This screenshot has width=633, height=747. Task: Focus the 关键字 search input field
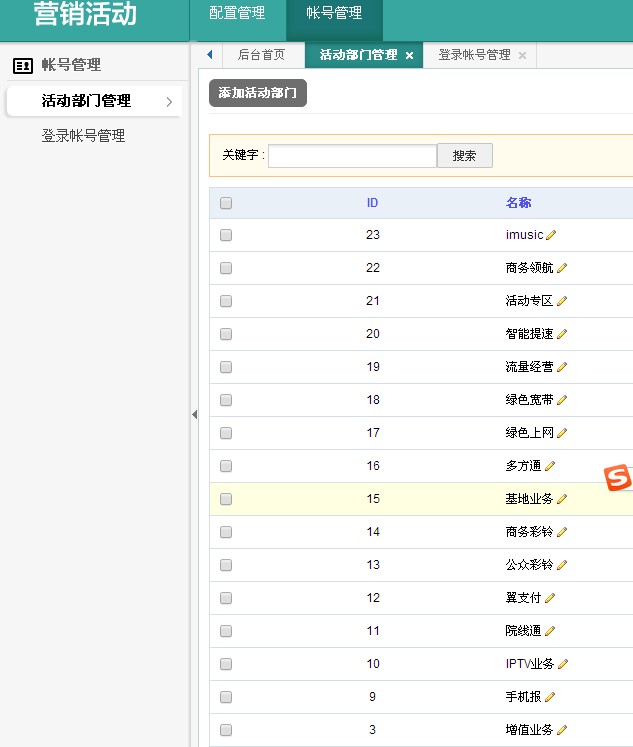pyautogui.click(x=352, y=156)
